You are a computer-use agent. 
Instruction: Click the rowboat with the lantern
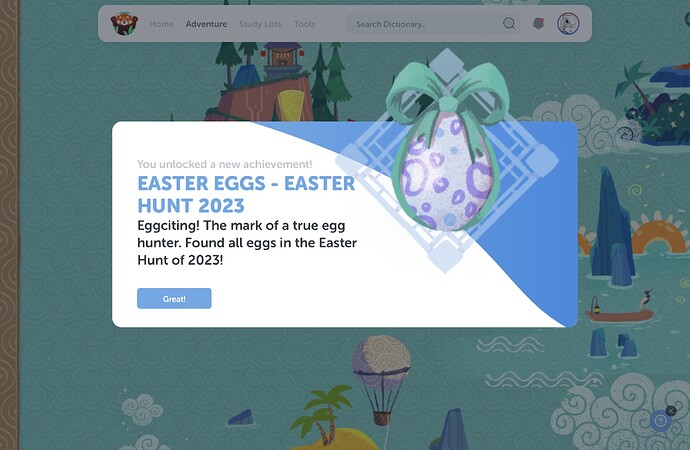coord(620,308)
